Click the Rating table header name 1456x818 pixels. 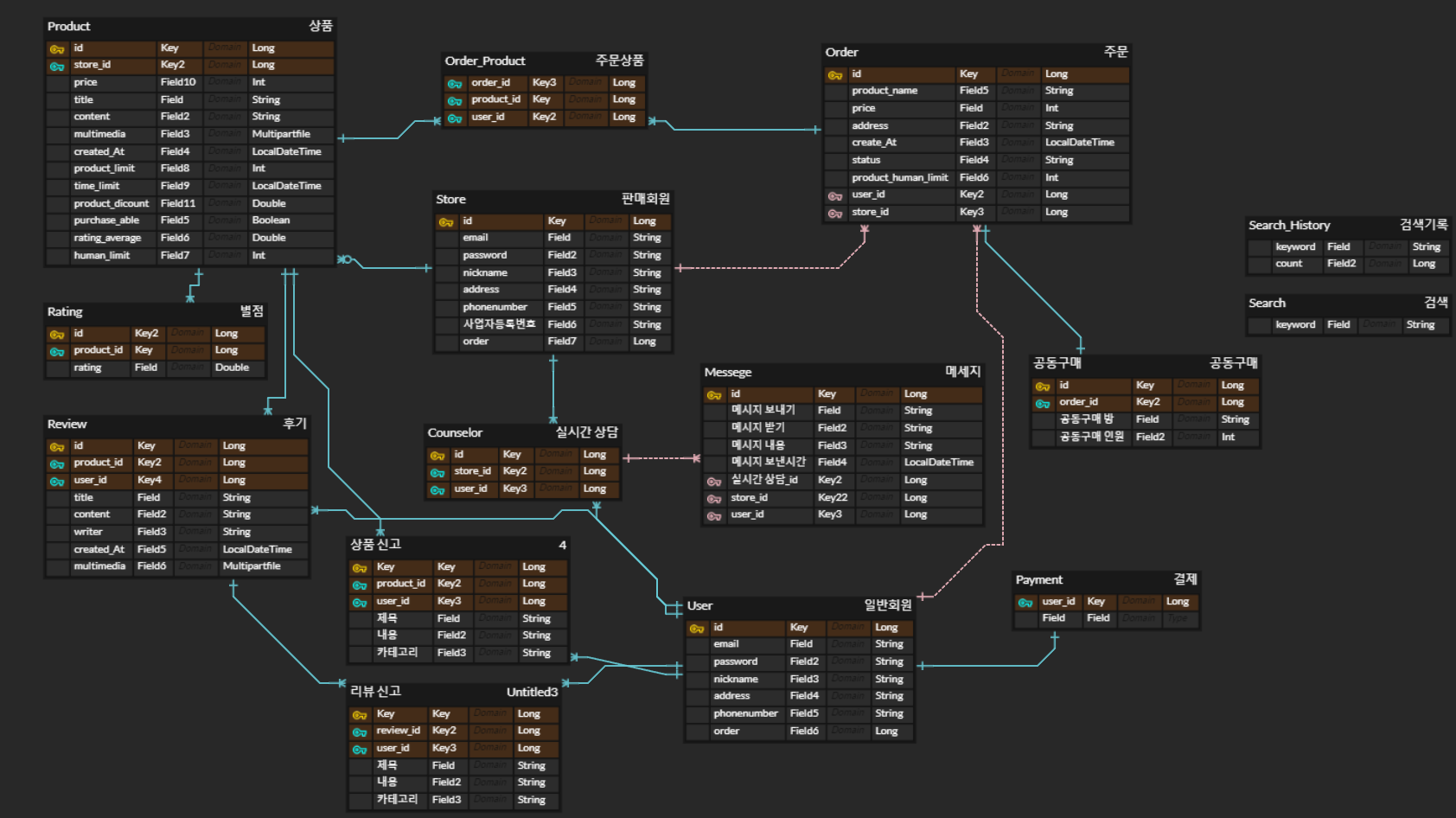point(65,312)
